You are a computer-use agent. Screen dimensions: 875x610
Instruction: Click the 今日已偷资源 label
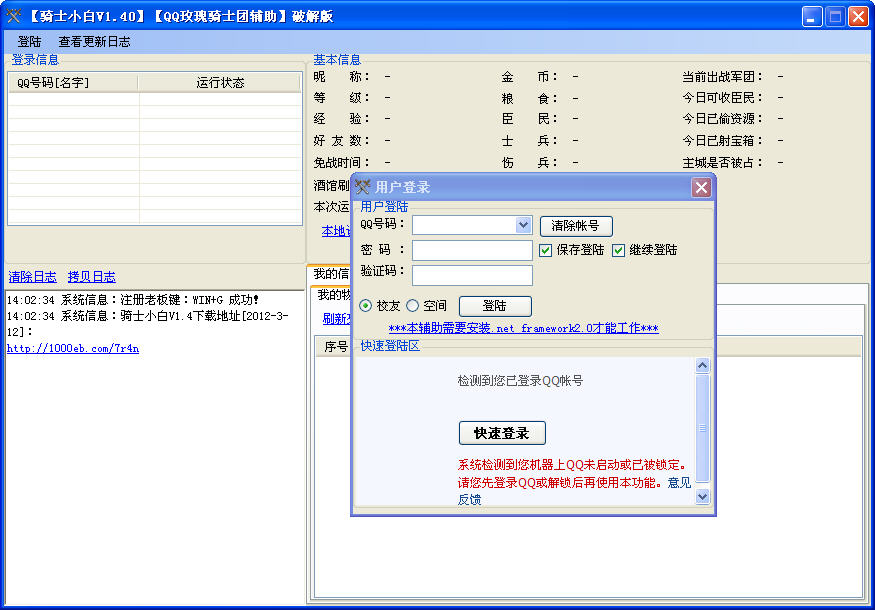coord(722,119)
